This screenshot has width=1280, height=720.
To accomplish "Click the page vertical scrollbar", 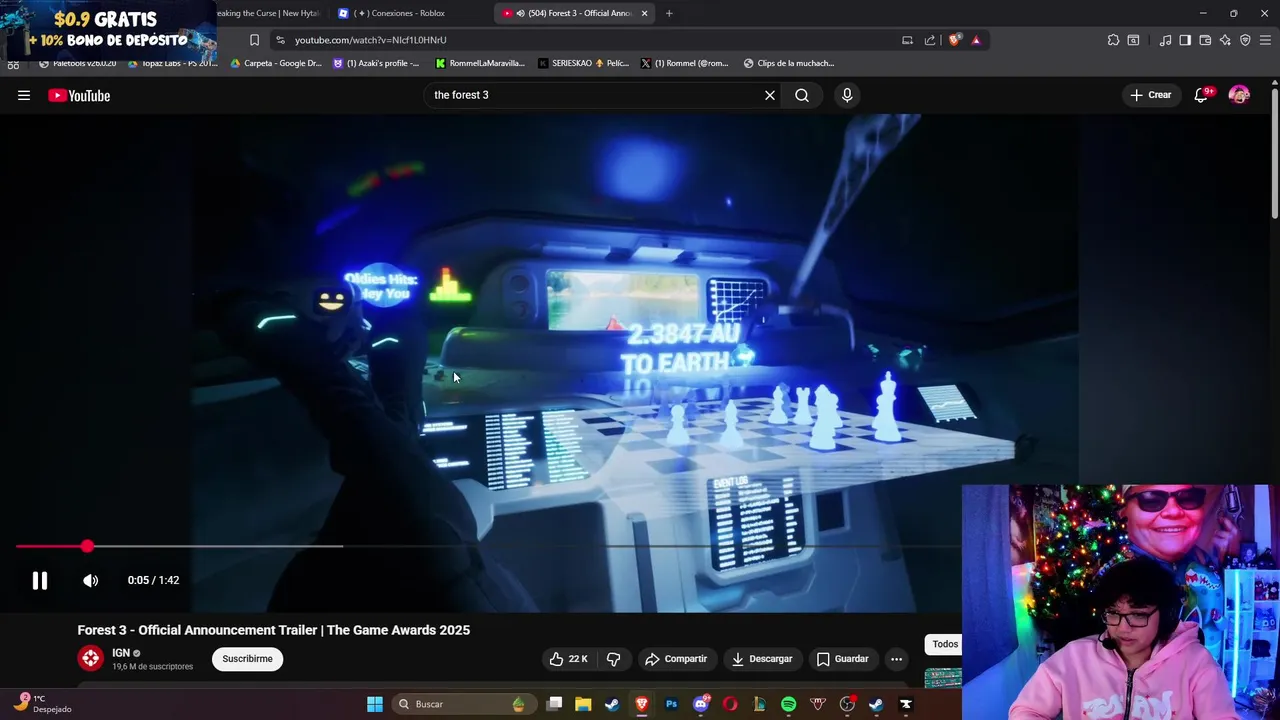I will coord(1275,153).
